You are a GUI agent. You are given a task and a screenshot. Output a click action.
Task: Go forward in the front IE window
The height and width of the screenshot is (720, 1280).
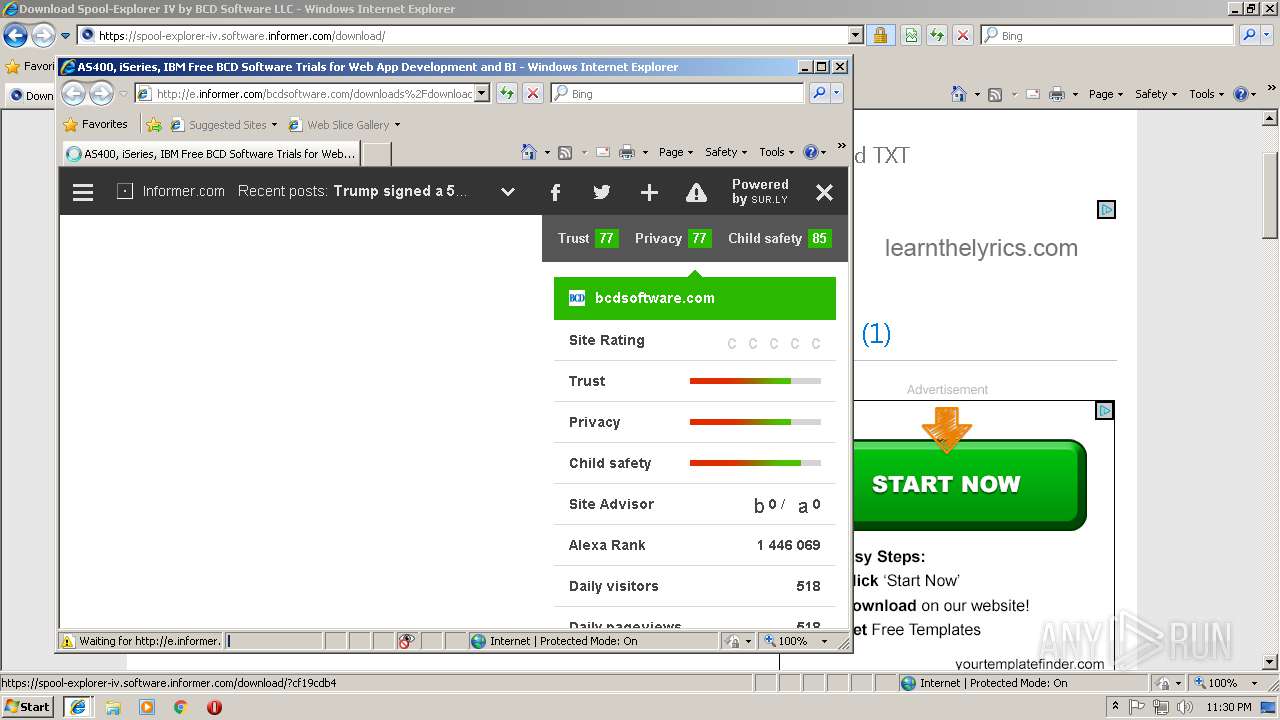coord(101,93)
